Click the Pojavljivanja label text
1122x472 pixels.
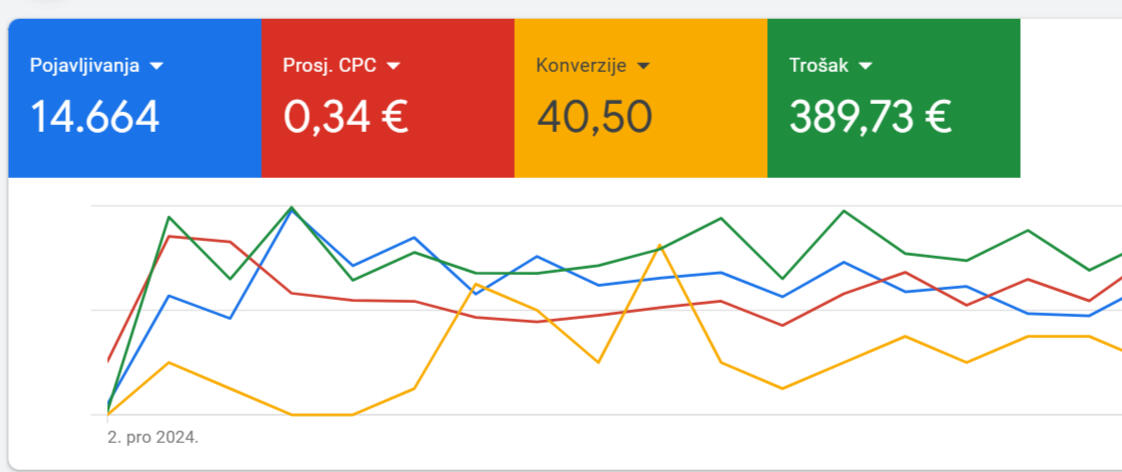(86, 66)
